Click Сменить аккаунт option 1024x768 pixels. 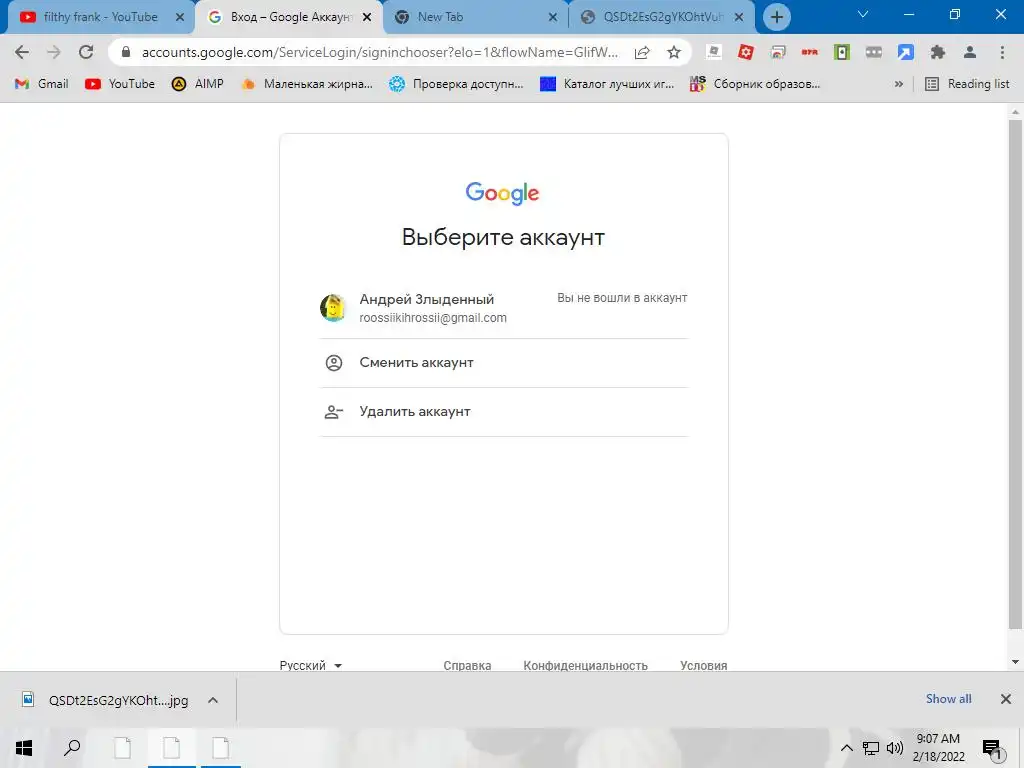click(504, 363)
